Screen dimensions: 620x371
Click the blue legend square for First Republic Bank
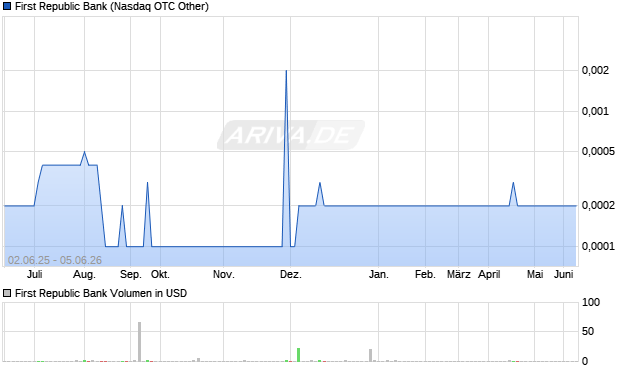tap(7, 6)
